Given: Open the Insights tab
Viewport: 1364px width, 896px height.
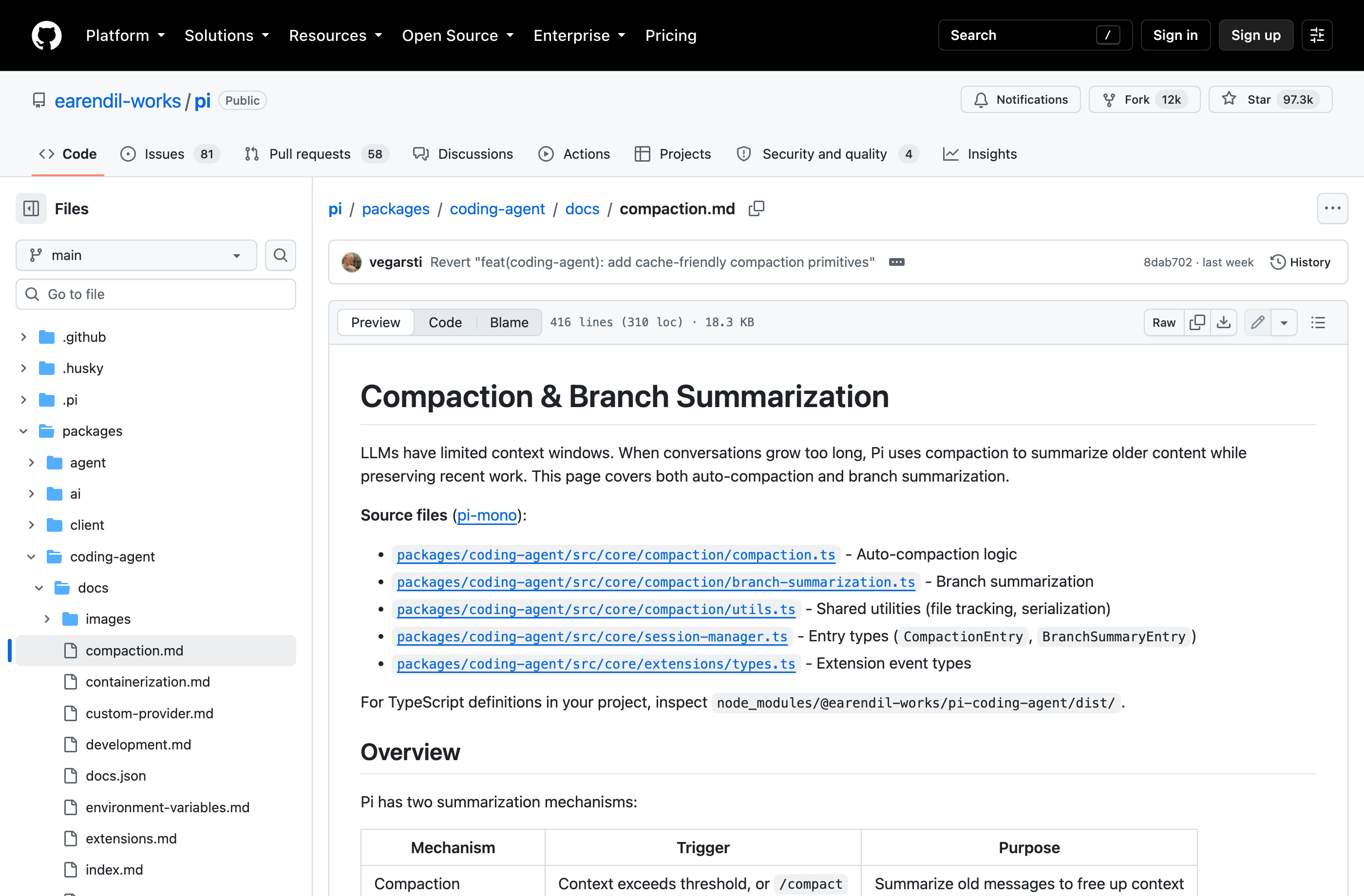Looking at the screenshot, I should (980, 153).
